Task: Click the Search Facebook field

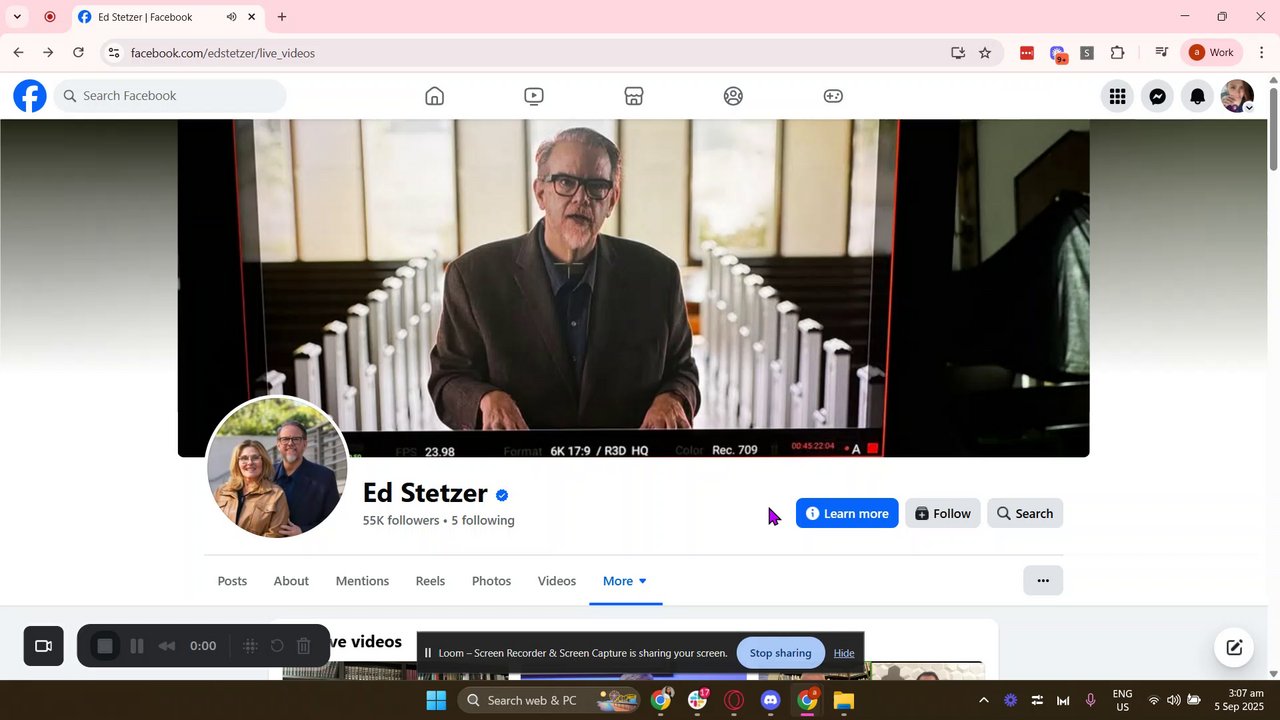Action: pyautogui.click(x=170, y=96)
